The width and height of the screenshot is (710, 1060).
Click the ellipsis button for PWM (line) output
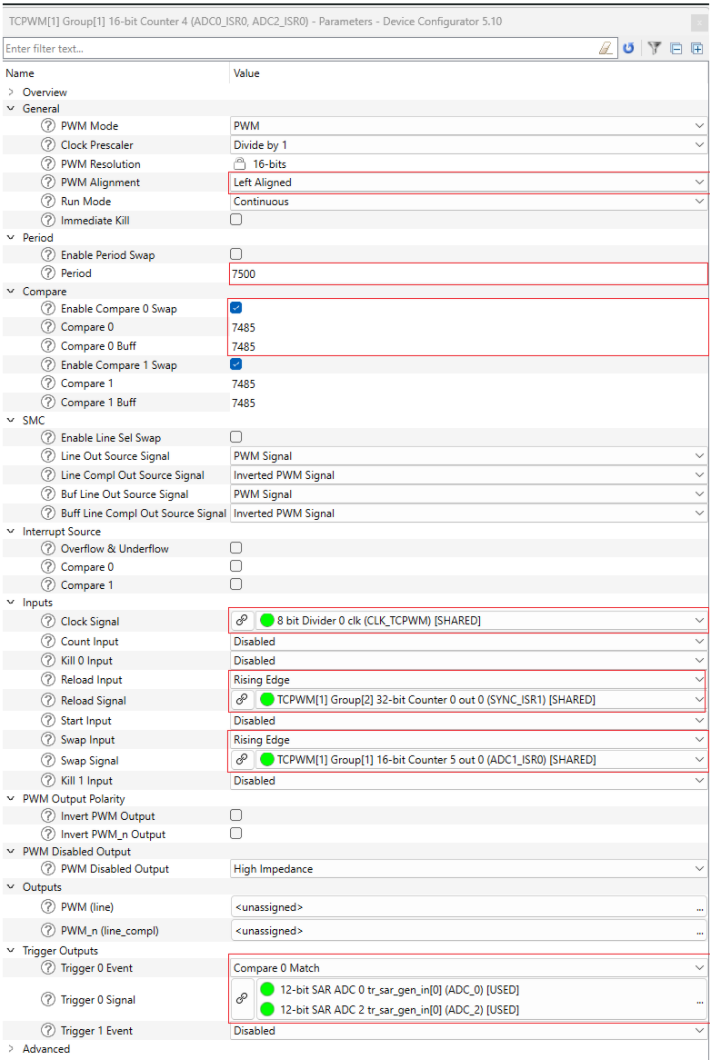pos(698,908)
